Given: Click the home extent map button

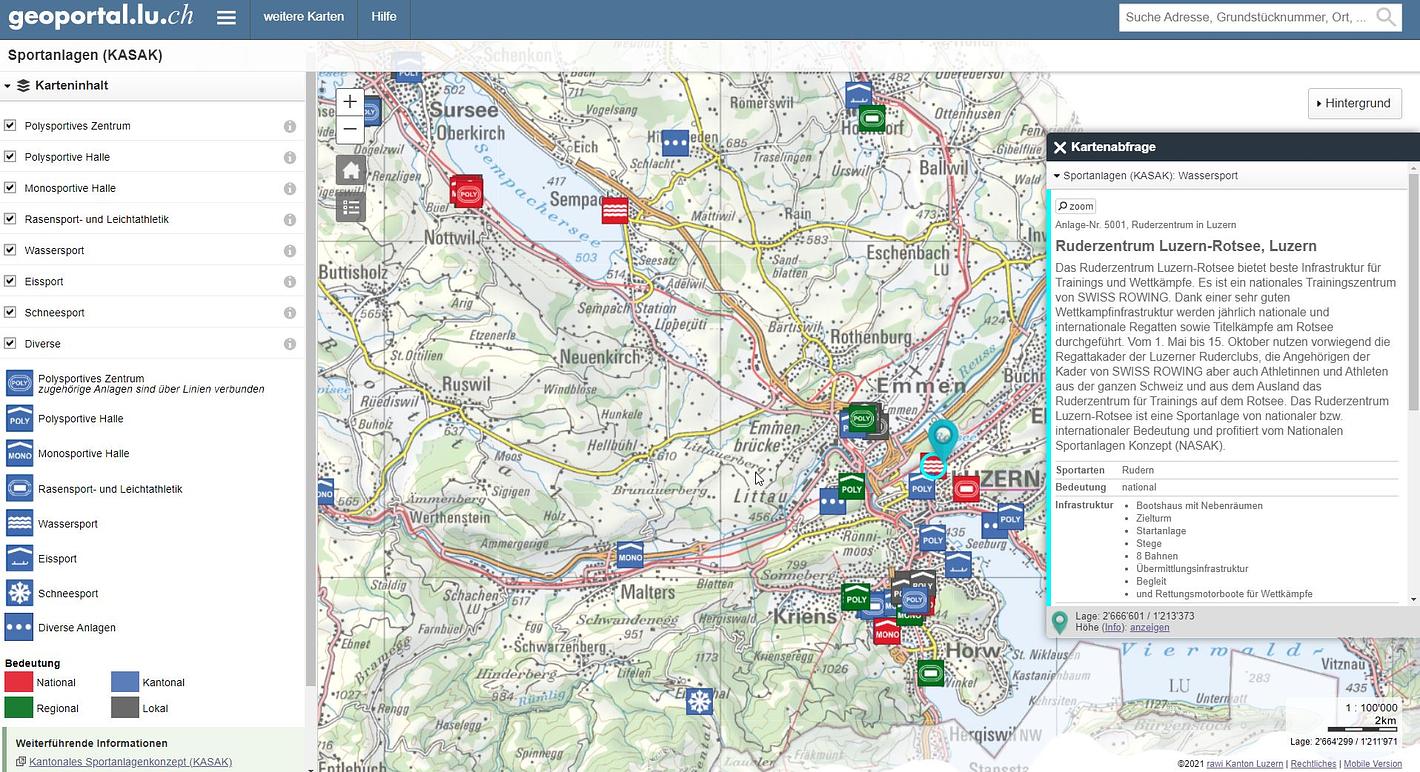Looking at the screenshot, I should (x=350, y=171).
